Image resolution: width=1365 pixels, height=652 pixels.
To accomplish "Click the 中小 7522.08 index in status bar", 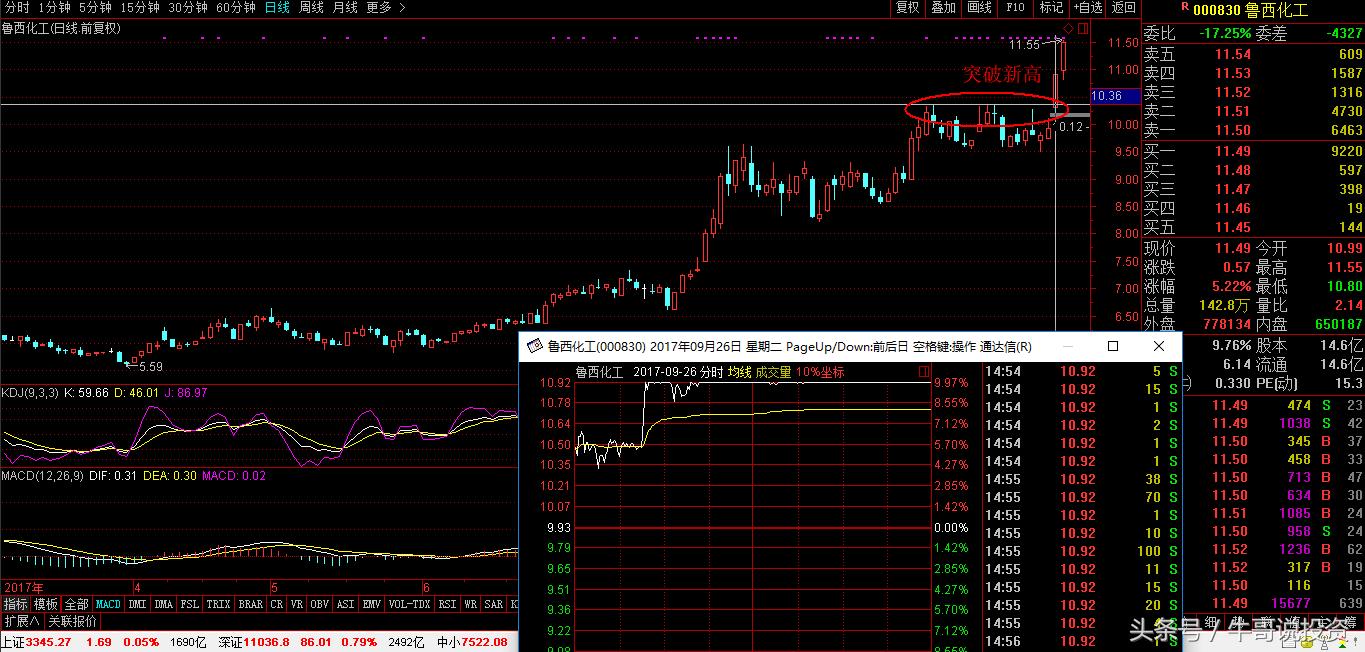I will click(472, 642).
